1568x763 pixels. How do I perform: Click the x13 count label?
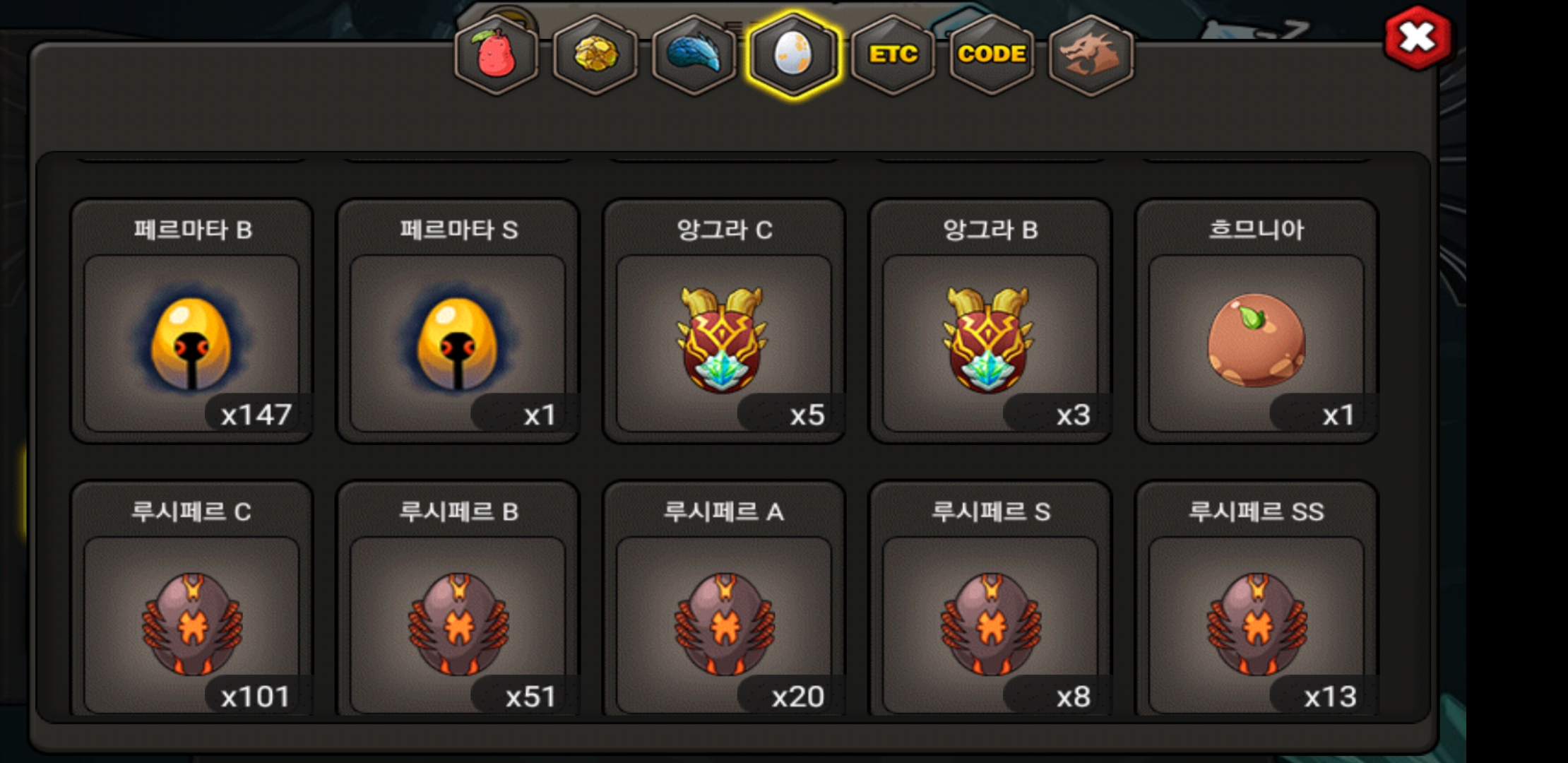tap(1330, 697)
